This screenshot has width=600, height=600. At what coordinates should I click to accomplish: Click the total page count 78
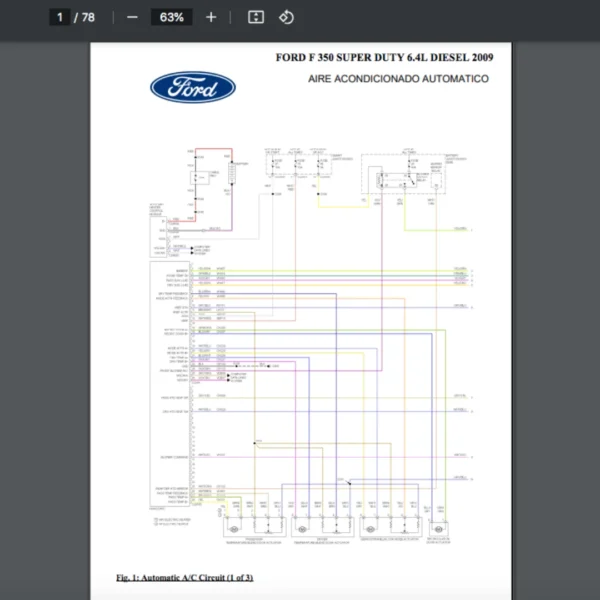click(88, 17)
